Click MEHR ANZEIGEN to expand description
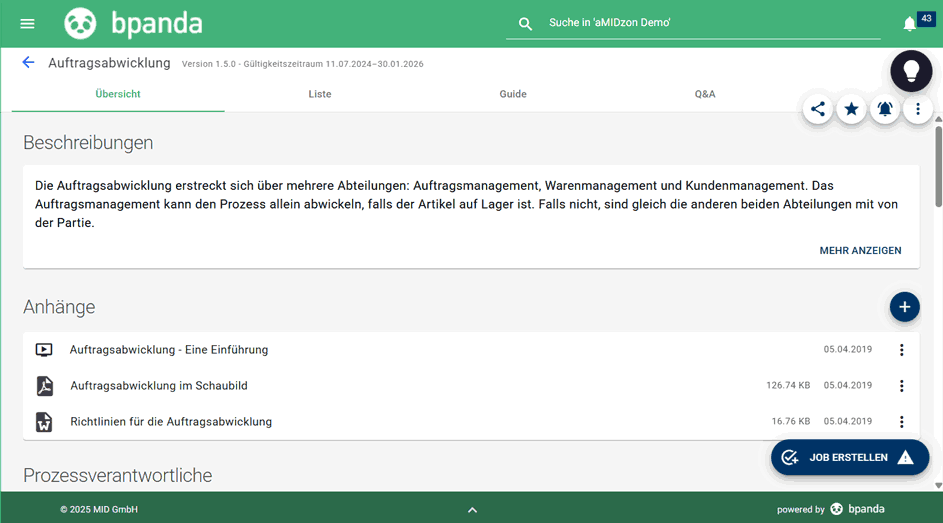The height and width of the screenshot is (523, 943). coord(860,251)
